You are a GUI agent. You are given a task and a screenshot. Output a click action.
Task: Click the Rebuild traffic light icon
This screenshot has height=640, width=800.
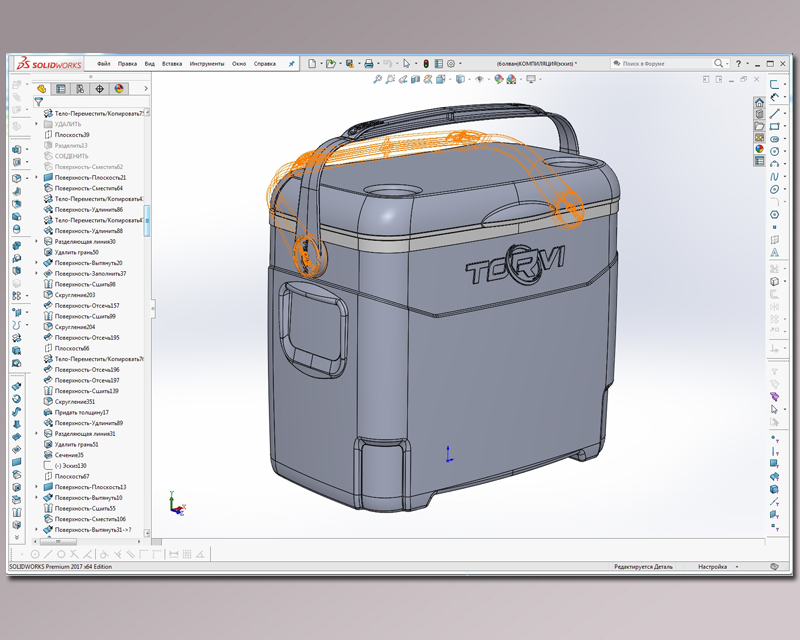click(x=426, y=63)
